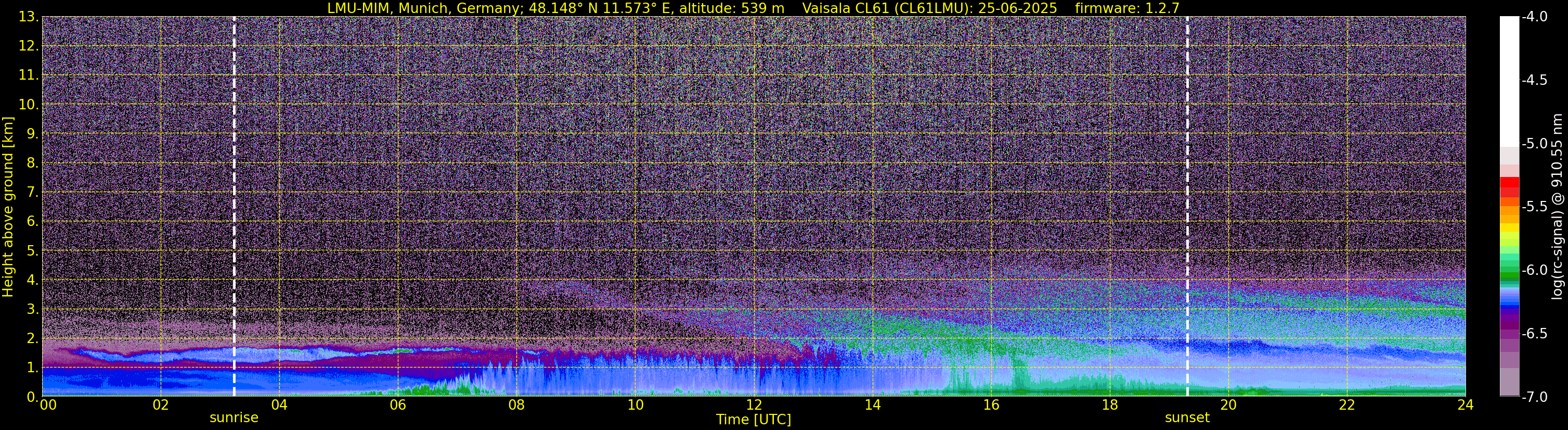Image resolution: width=1568 pixels, height=430 pixels.
Task: Click the '1.' height axis tick label
Action: [x=33, y=368]
